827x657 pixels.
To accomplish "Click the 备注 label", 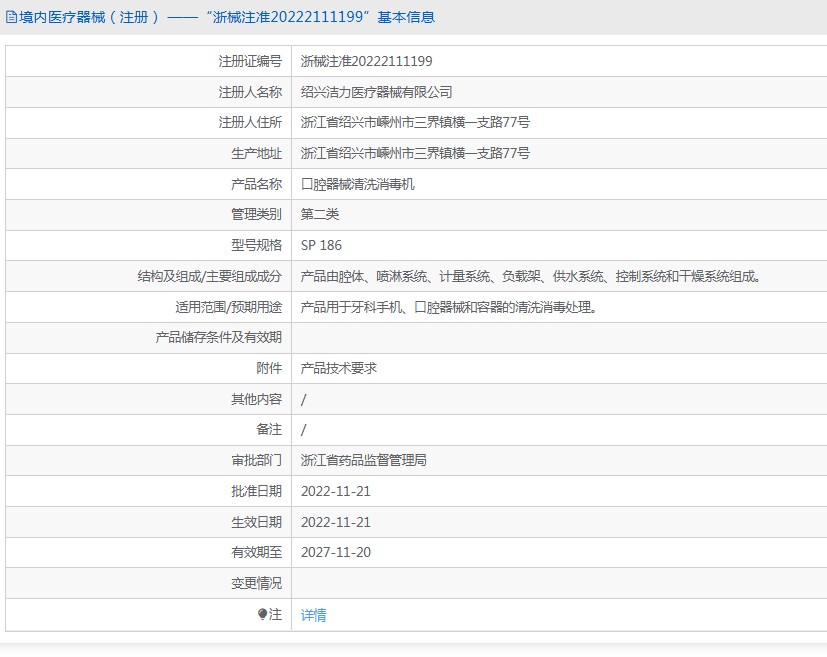I will (x=269, y=429).
